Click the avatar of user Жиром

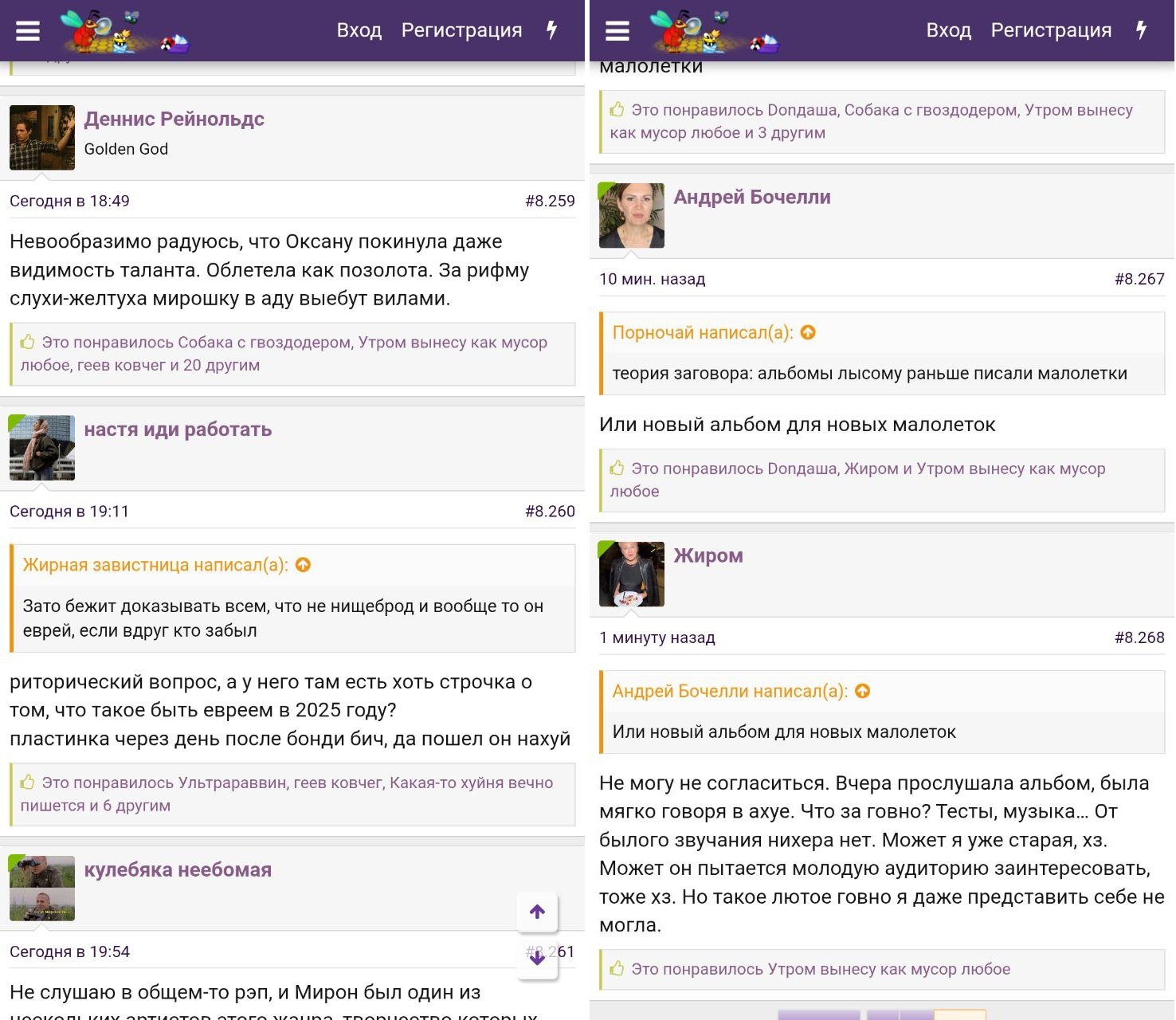coord(631,575)
